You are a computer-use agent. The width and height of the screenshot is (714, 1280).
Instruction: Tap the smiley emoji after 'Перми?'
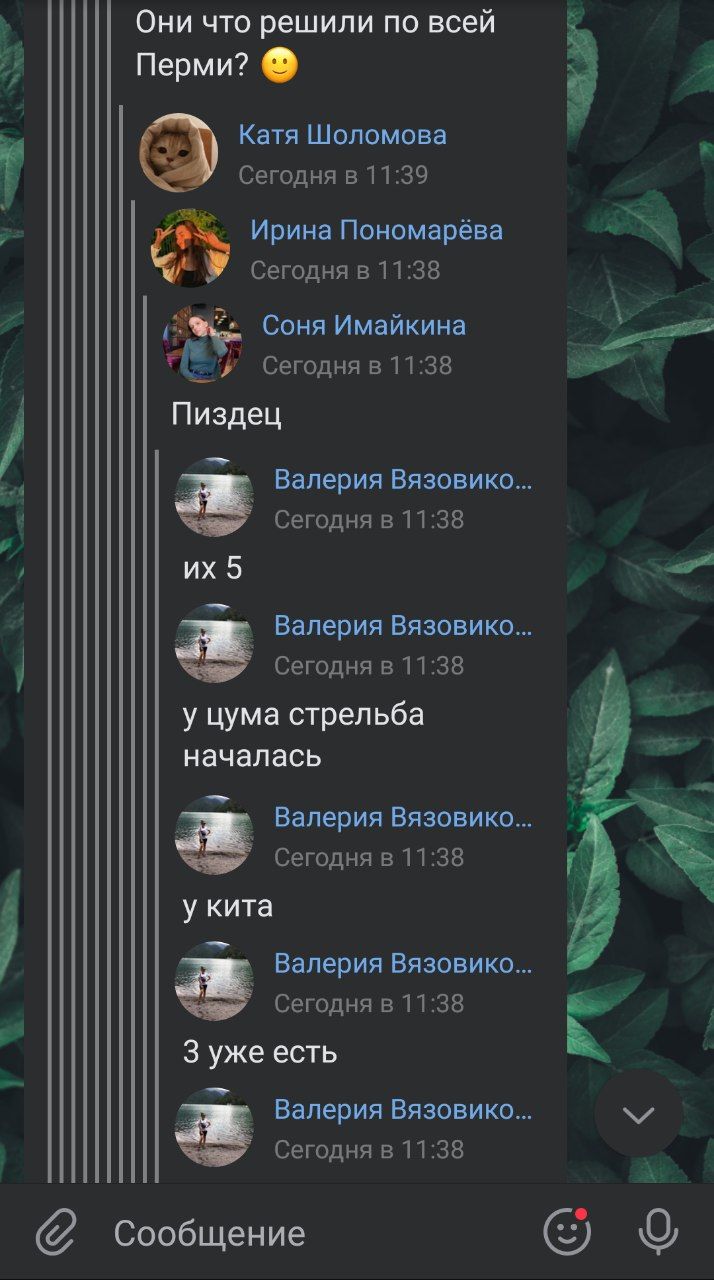280,66
